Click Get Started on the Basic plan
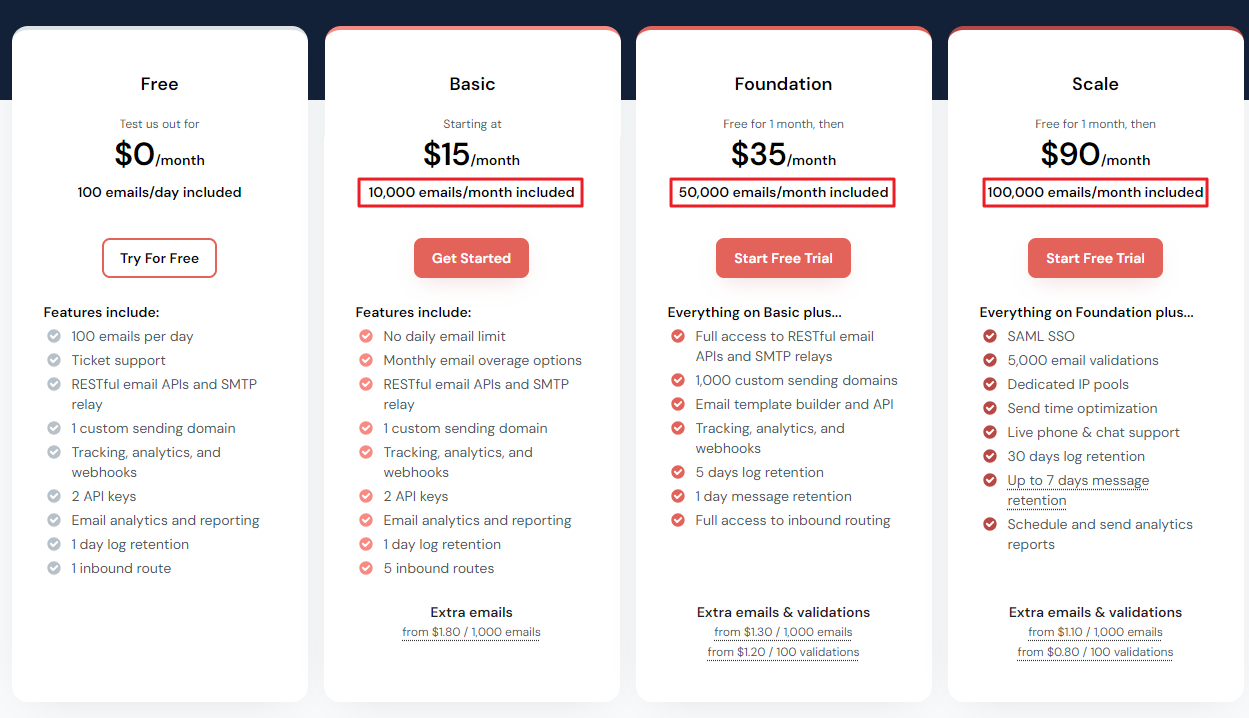 click(x=471, y=258)
